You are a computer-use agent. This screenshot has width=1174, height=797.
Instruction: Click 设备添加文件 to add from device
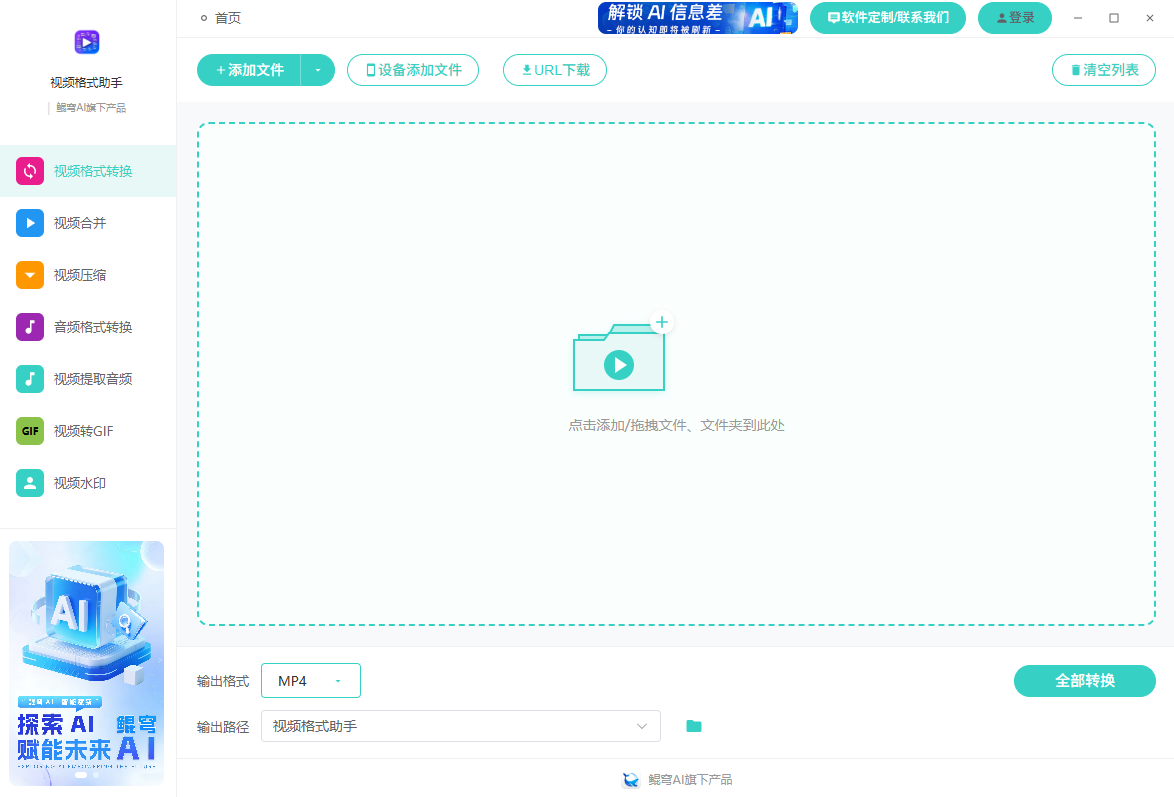pyautogui.click(x=413, y=70)
